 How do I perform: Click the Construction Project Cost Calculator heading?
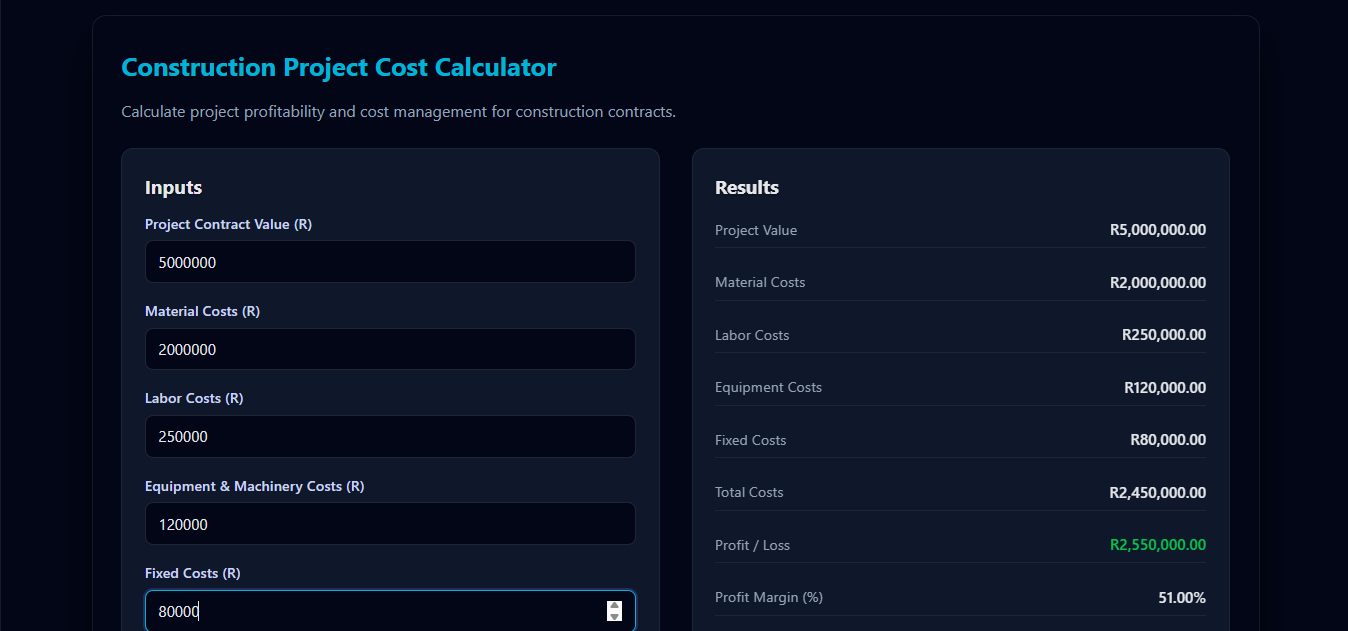click(x=338, y=67)
